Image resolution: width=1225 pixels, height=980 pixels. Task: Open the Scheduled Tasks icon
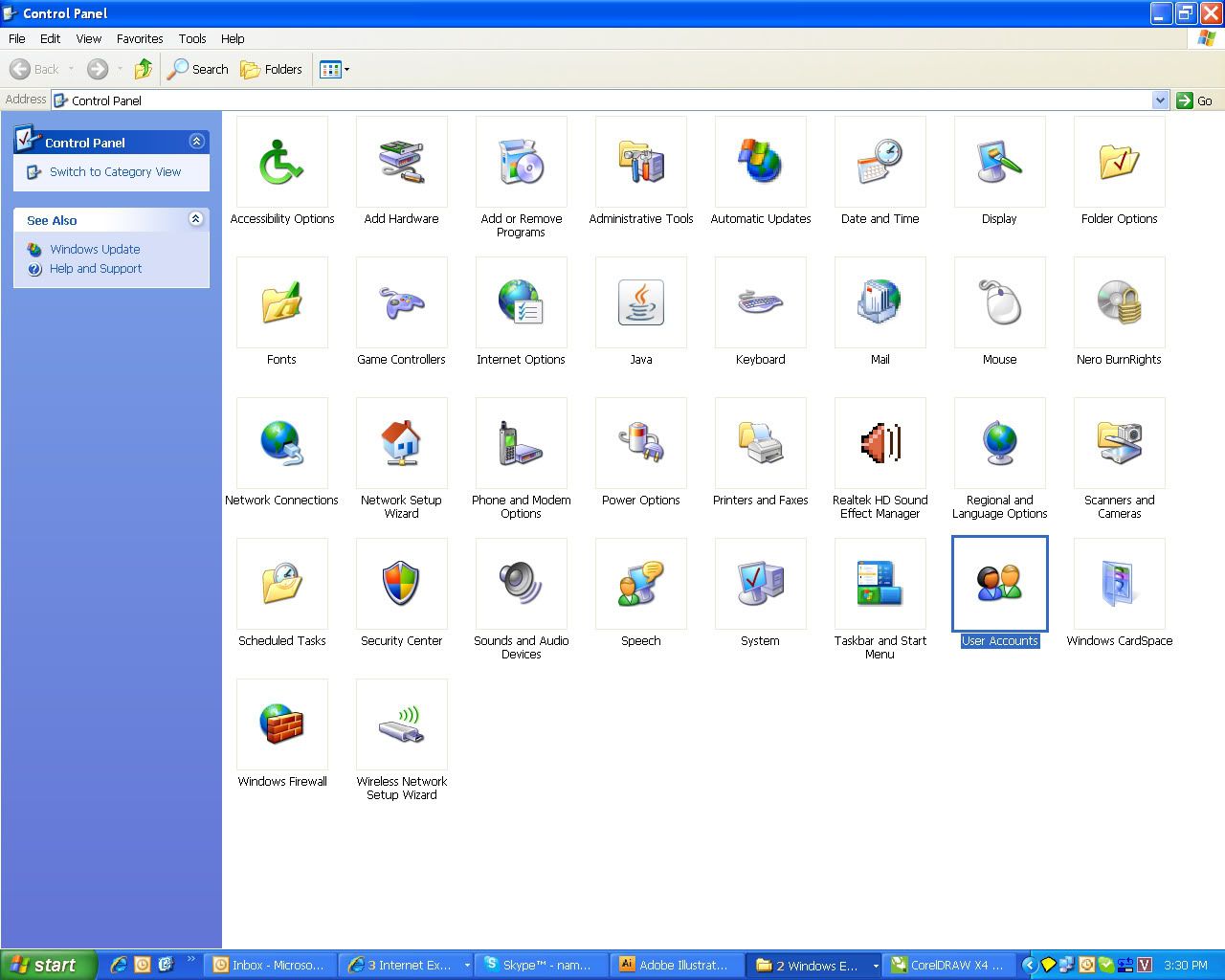pyautogui.click(x=282, y=584)
